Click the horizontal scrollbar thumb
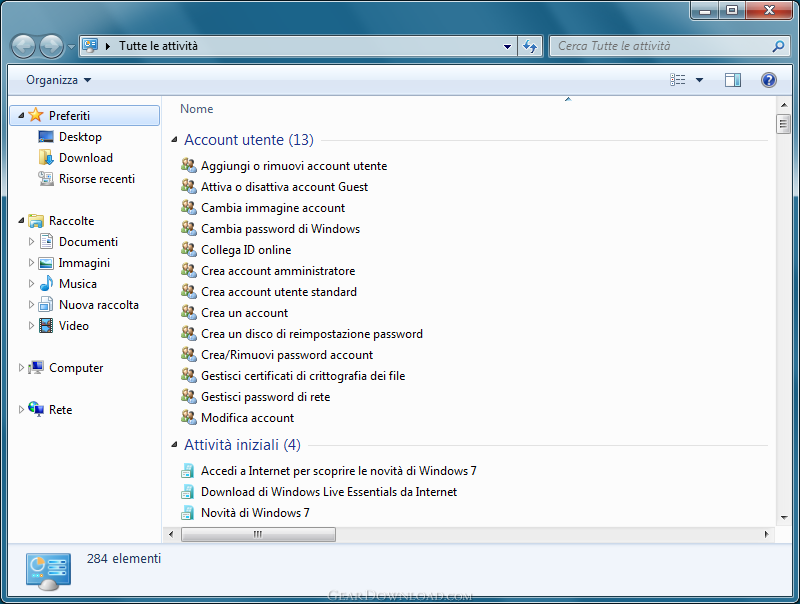 [258, 534]
